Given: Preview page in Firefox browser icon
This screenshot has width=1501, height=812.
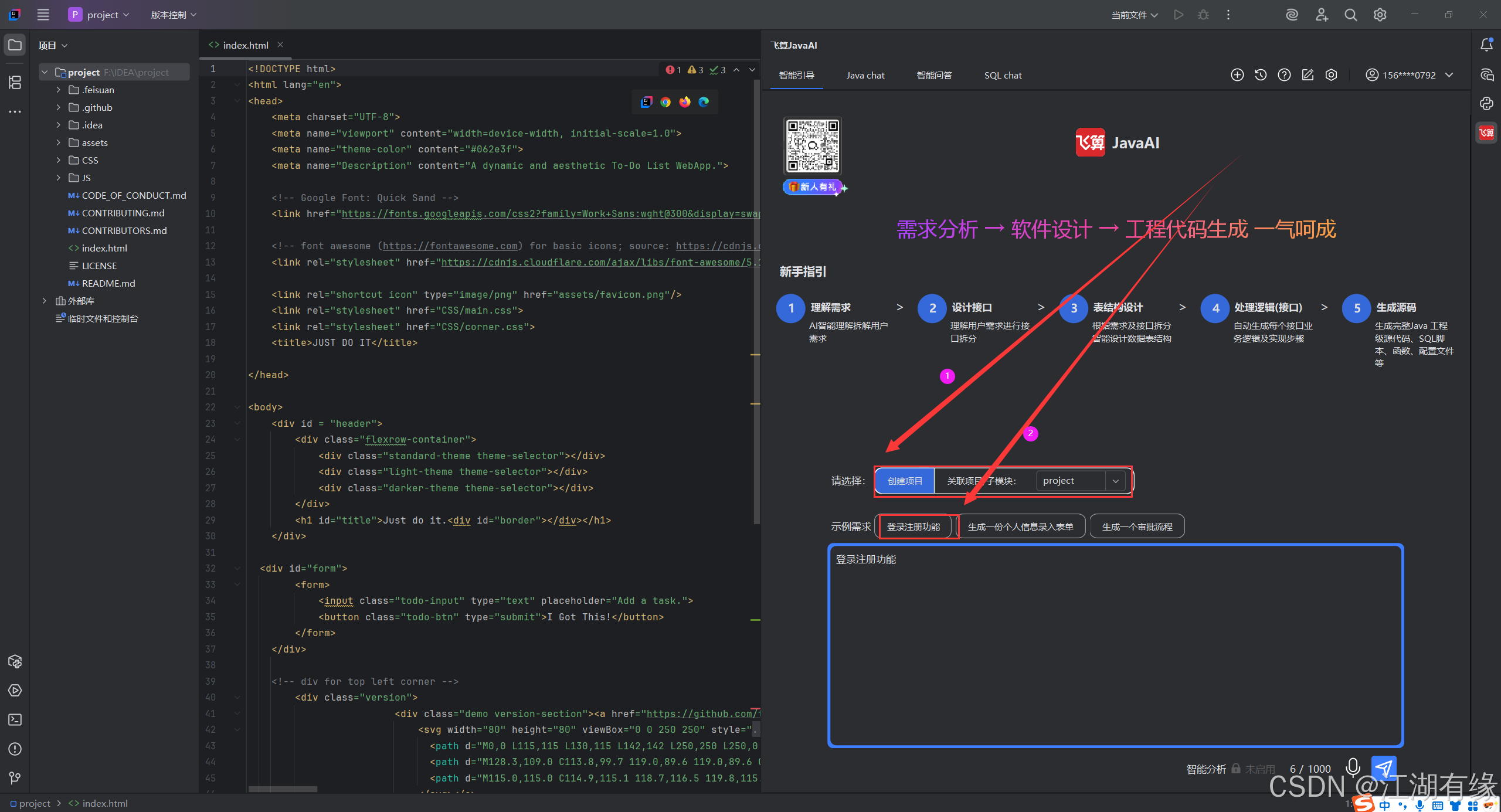Looking at the screenshot, I should coord(685,102).
